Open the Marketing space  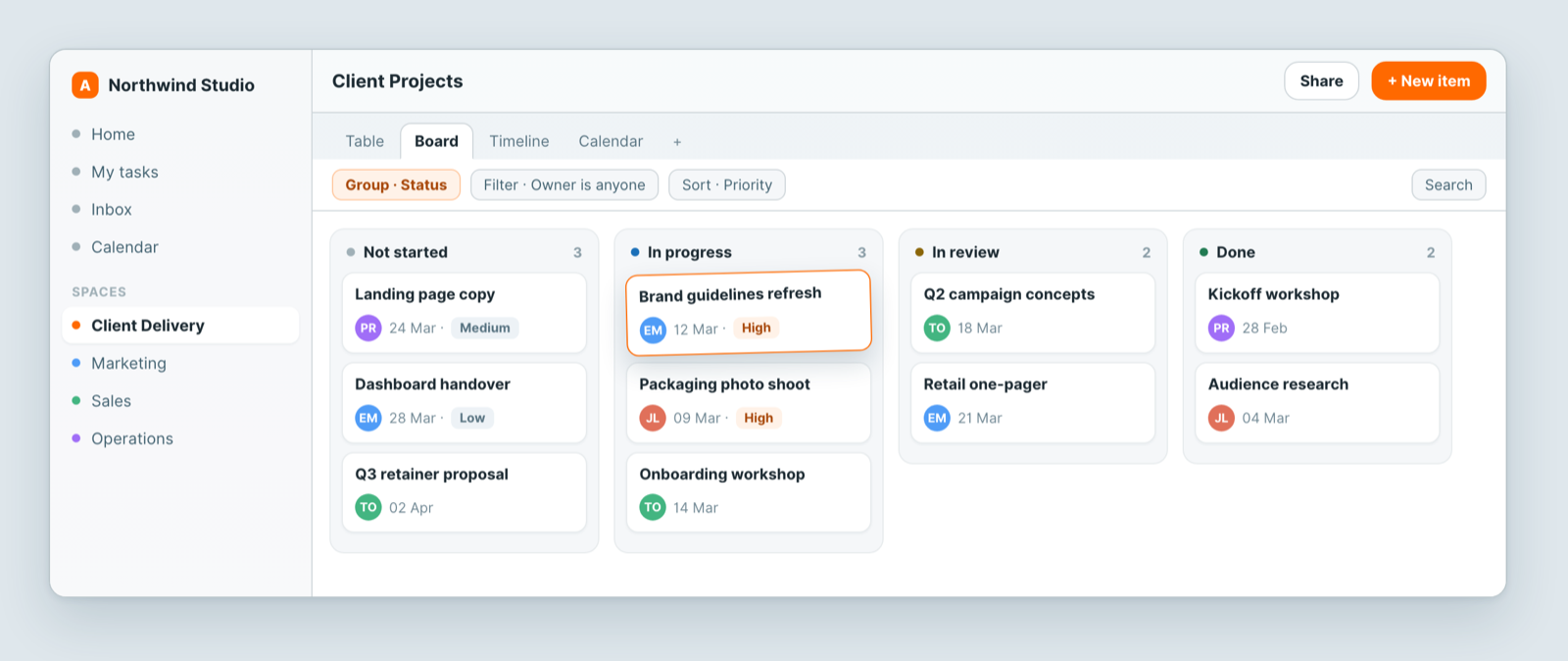[x=180, y=363]
